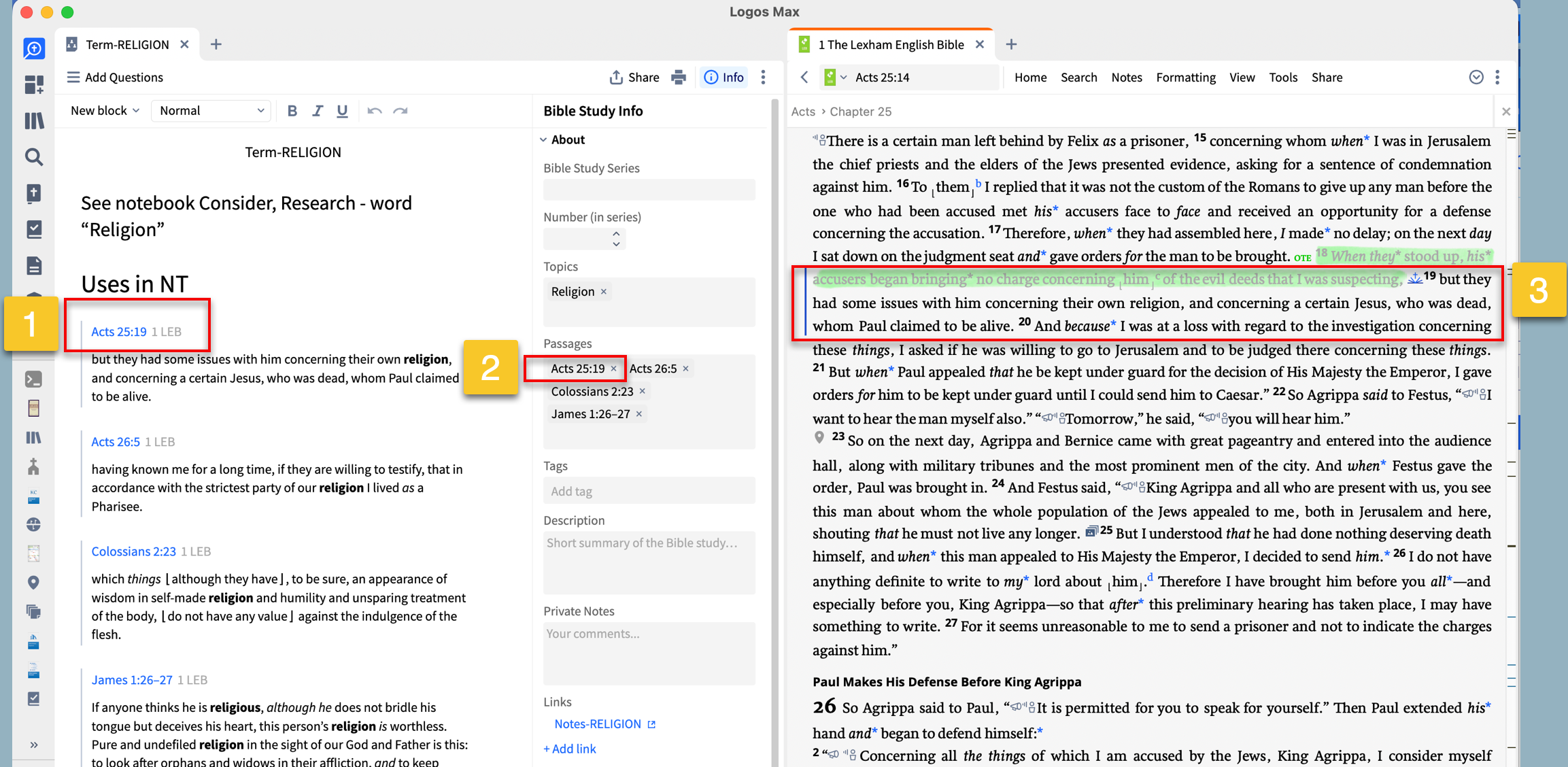This screenshot has width=1568, height=767.
Task: Increase the Number in series stepper
Action: [616, 234]
